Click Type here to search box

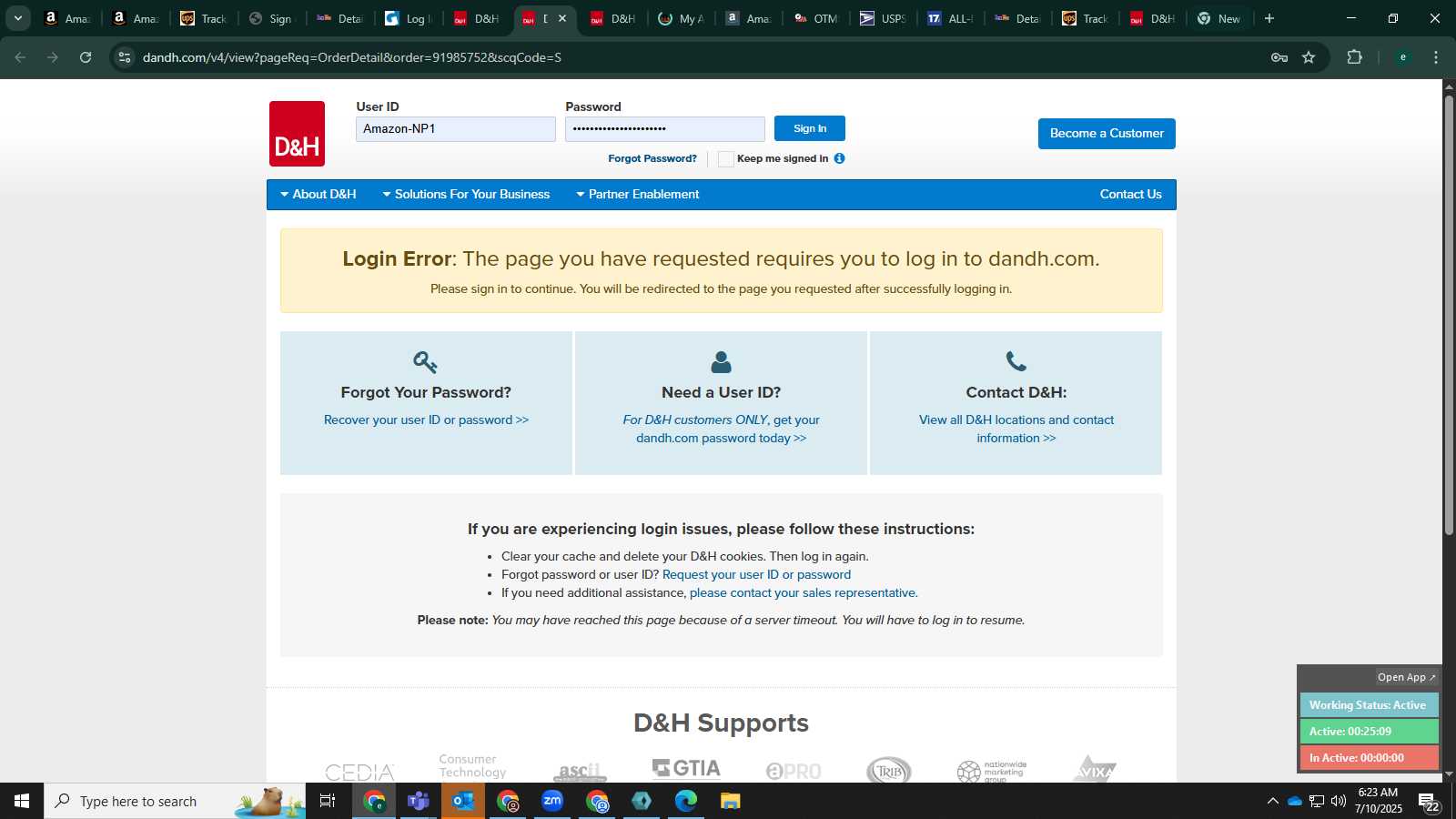[x=175, y=801]
